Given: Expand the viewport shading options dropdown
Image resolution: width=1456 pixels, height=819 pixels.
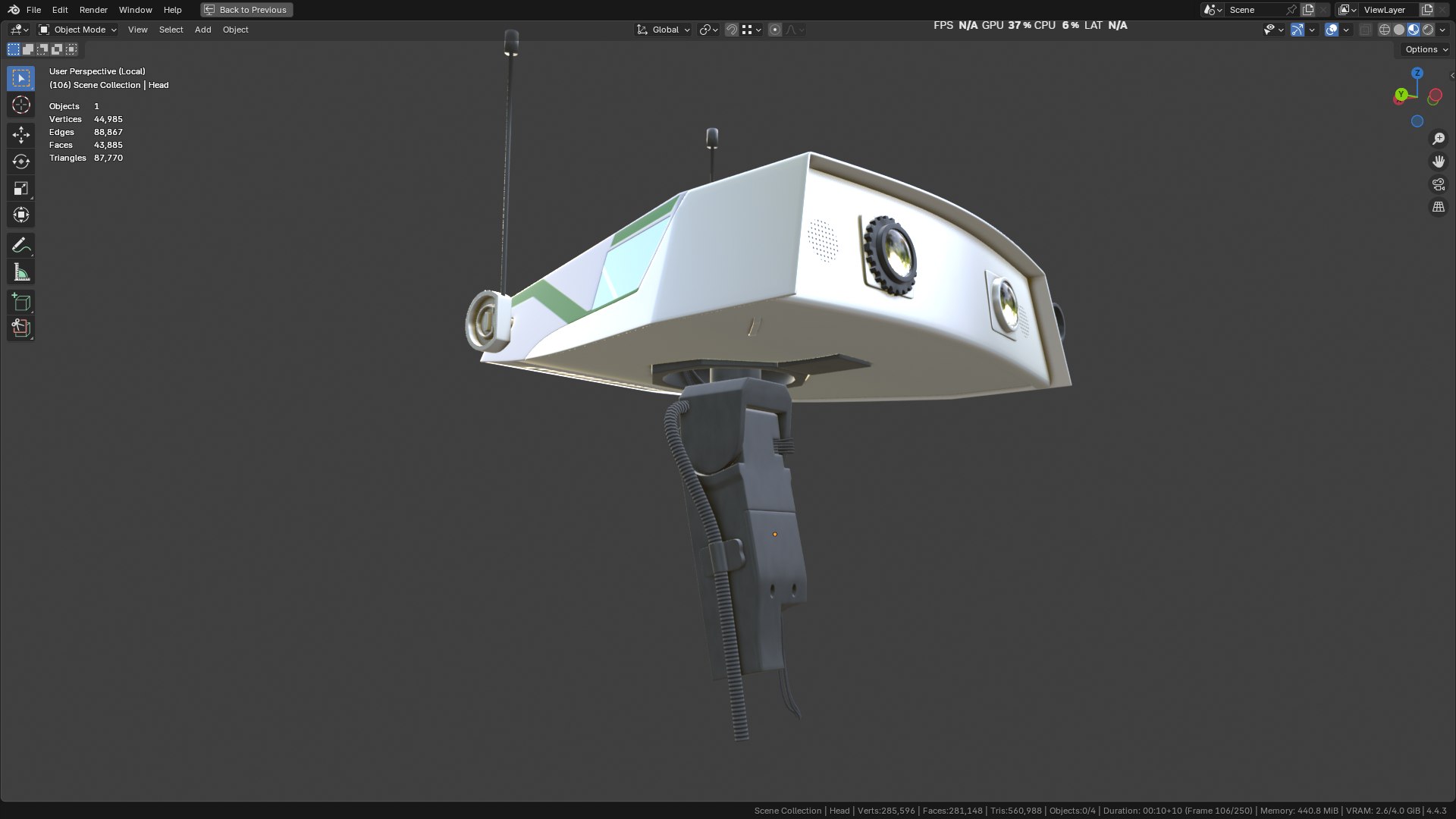Looking at the screenshot, I should click(x=1442, y=30).
